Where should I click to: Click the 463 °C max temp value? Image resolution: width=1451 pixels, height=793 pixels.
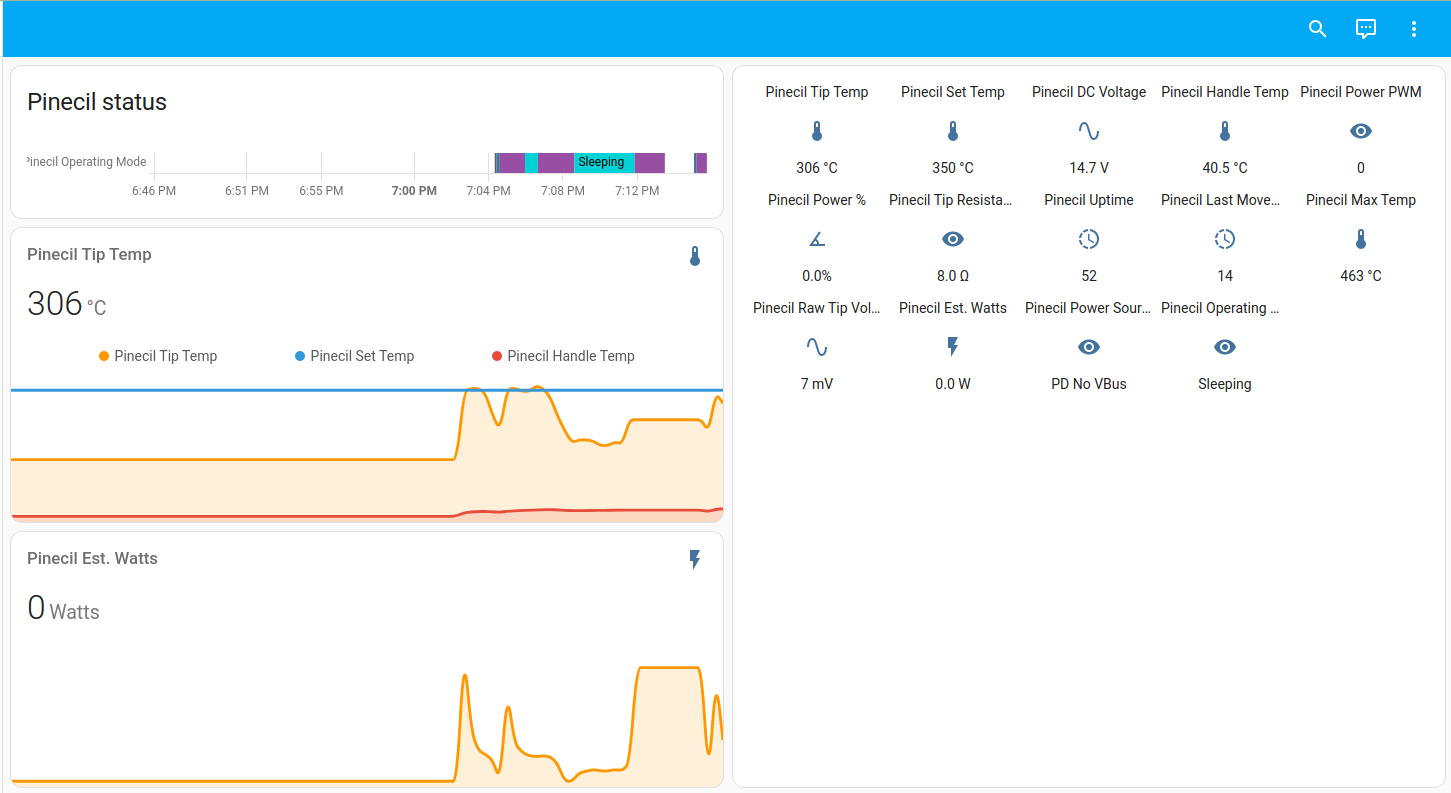pos(1360,276)
